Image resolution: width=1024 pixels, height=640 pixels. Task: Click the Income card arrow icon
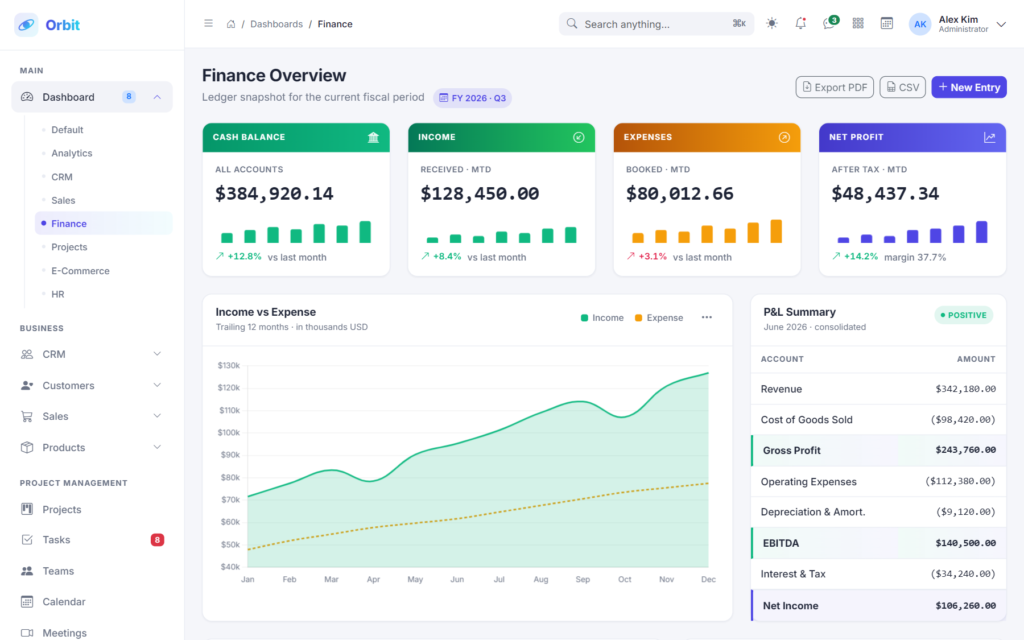tap(579, 137)
